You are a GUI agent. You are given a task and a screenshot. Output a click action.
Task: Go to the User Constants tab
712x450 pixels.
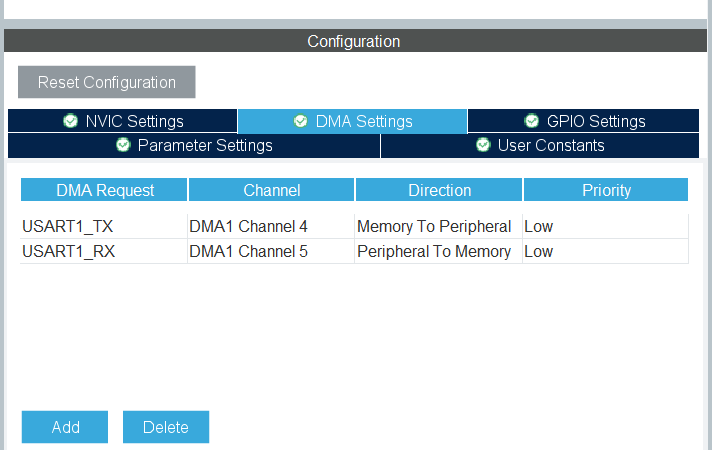[x=540, y=145]
